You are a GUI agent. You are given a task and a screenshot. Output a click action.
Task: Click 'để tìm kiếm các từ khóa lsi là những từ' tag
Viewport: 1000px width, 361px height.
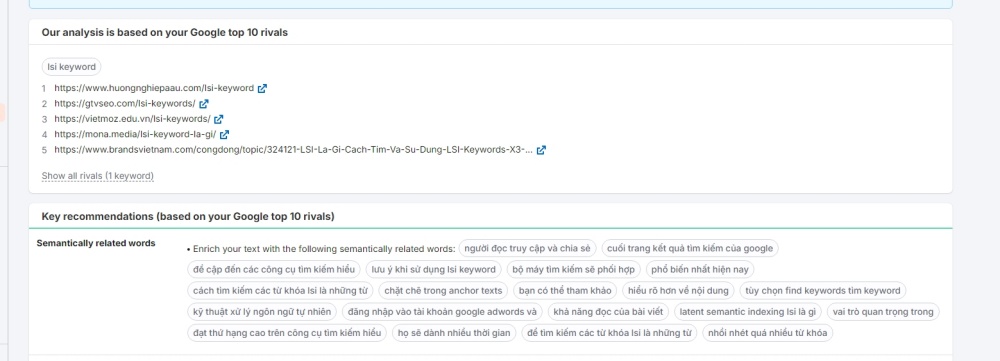pyautogui.click(x=609, y=333)
